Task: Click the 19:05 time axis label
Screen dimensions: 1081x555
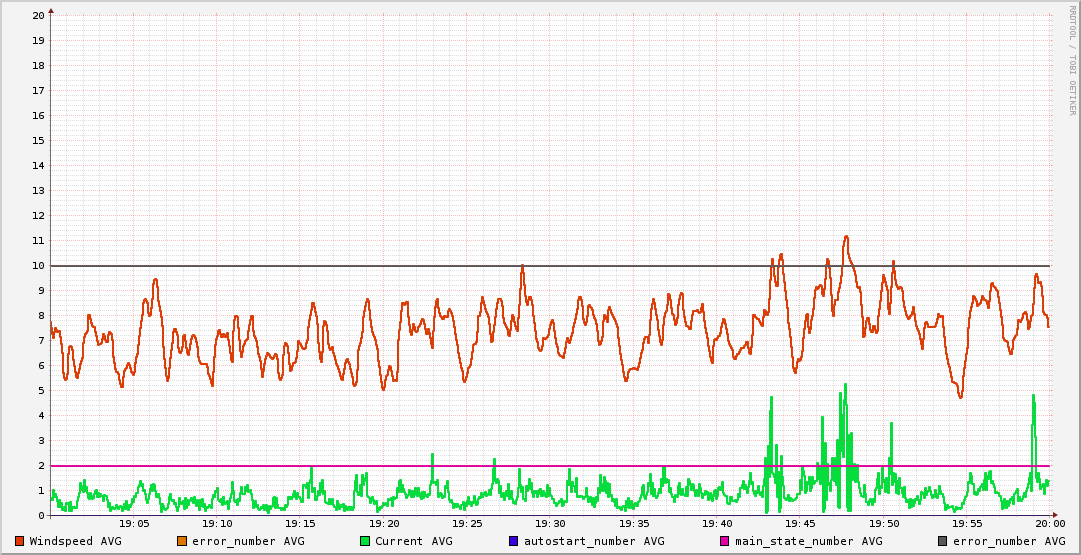Action: tap(134, 523)
